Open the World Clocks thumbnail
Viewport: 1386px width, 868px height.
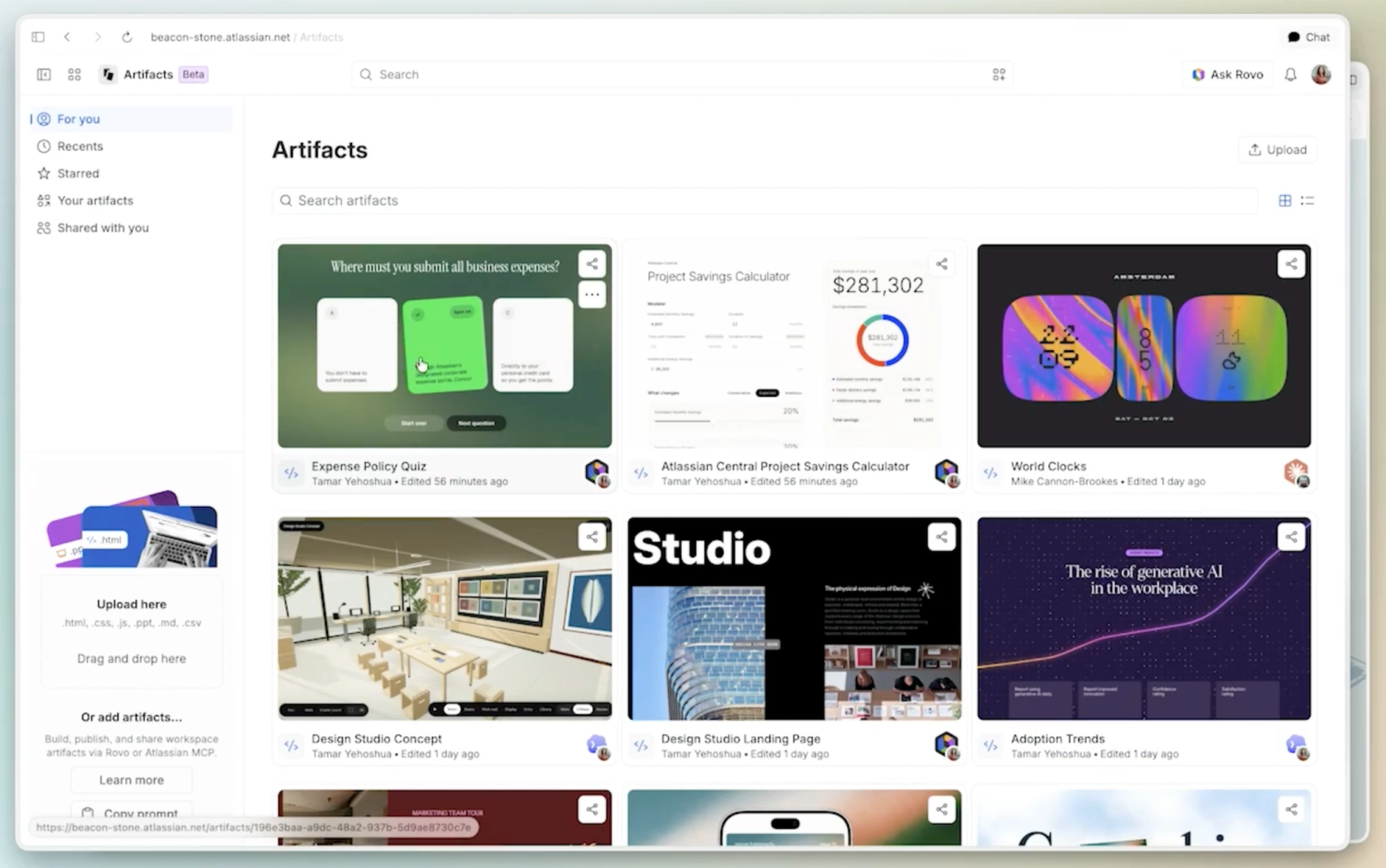click(x=1144, y=346)
